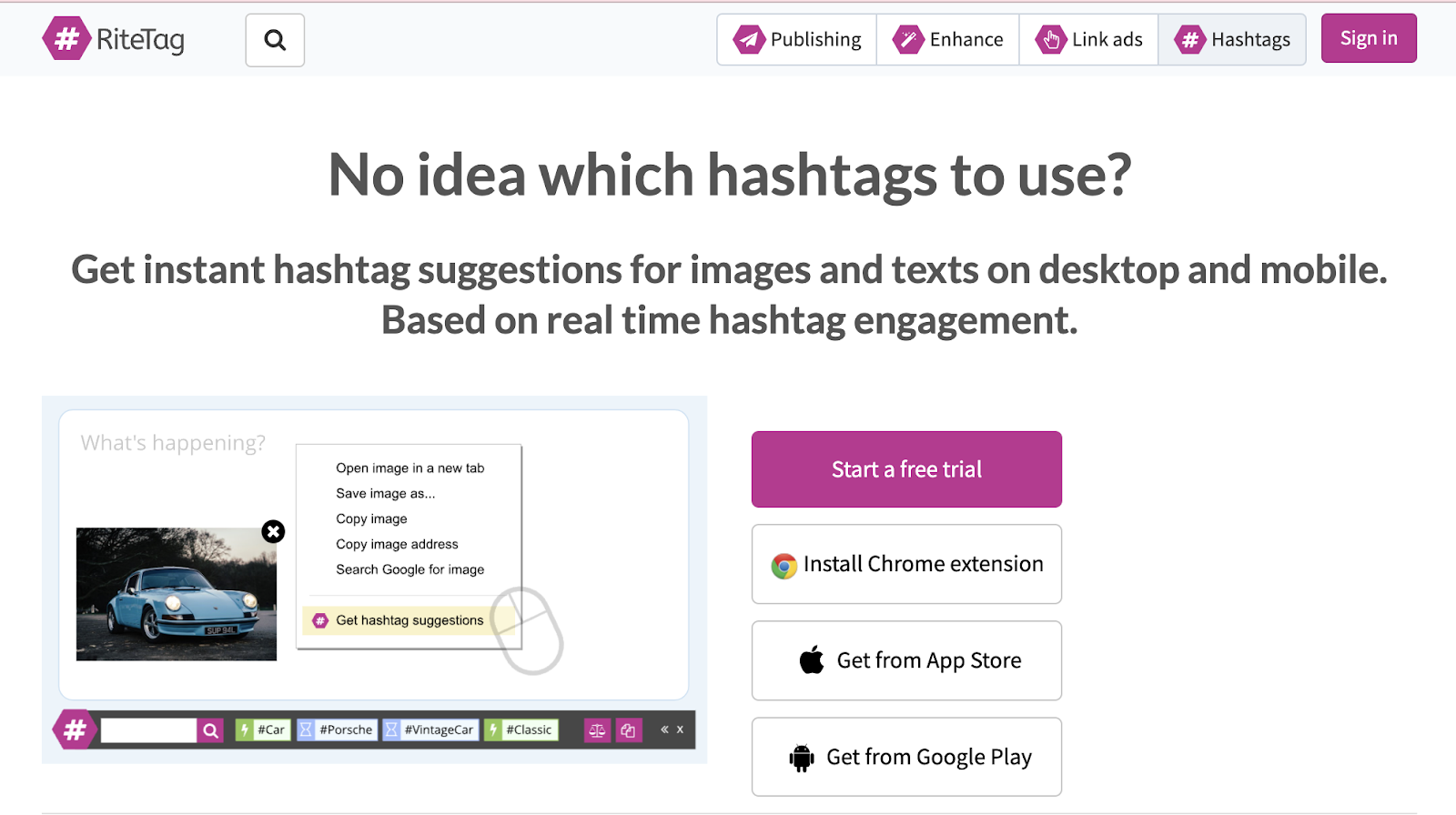Get from Google Play button

(x=906, y=757)
